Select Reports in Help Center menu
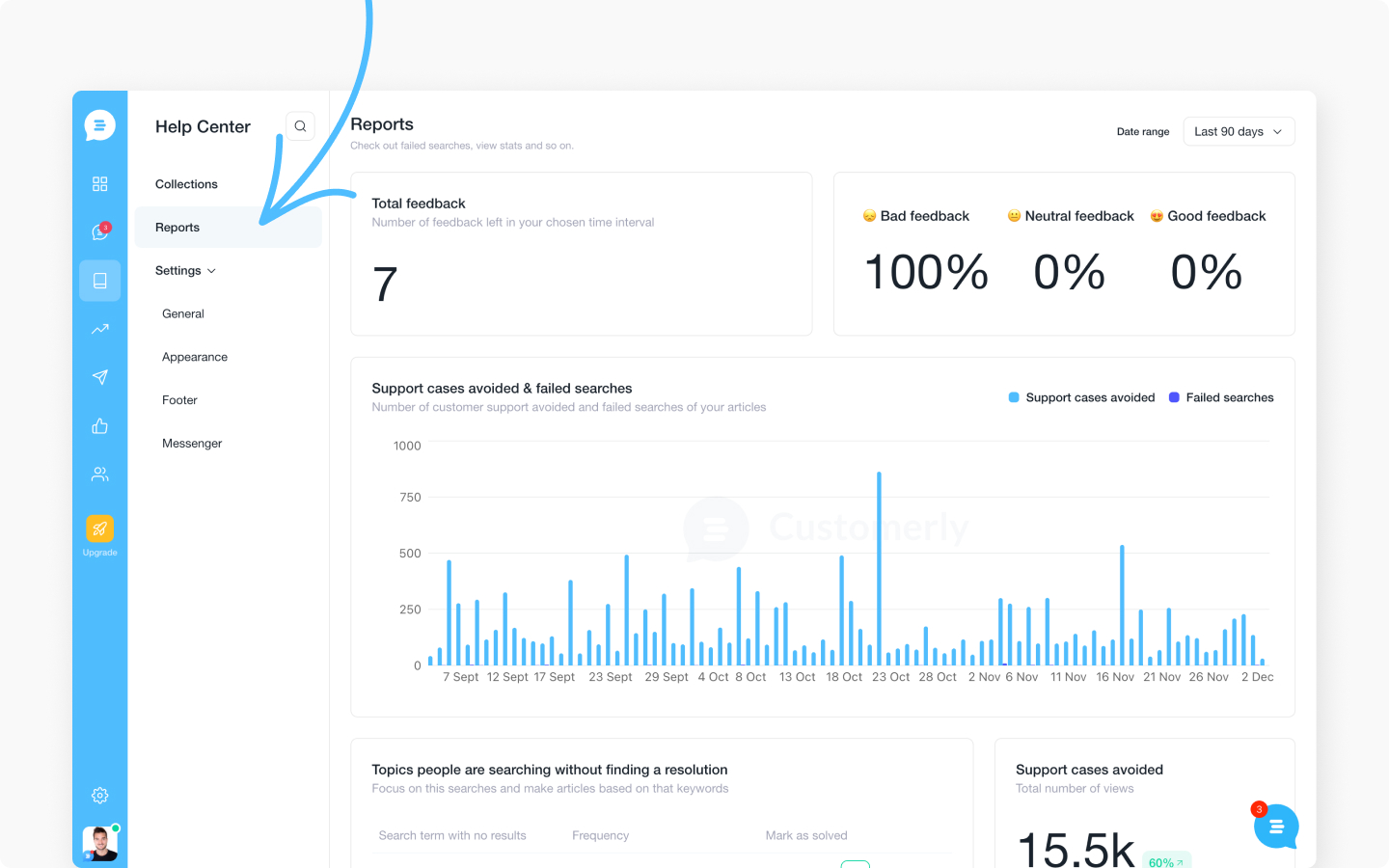1389x868 pixels. pyautogui.click(x=229, y=228)
